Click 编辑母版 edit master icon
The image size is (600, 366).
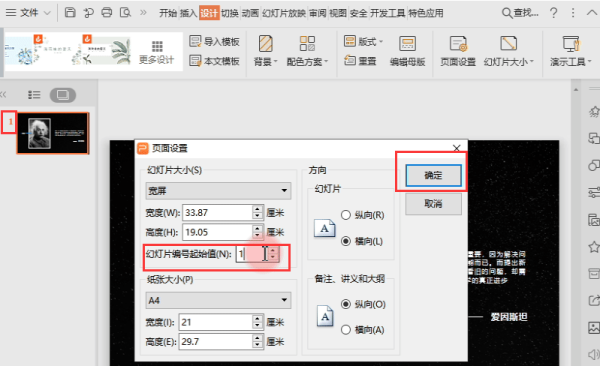(408, 51)
